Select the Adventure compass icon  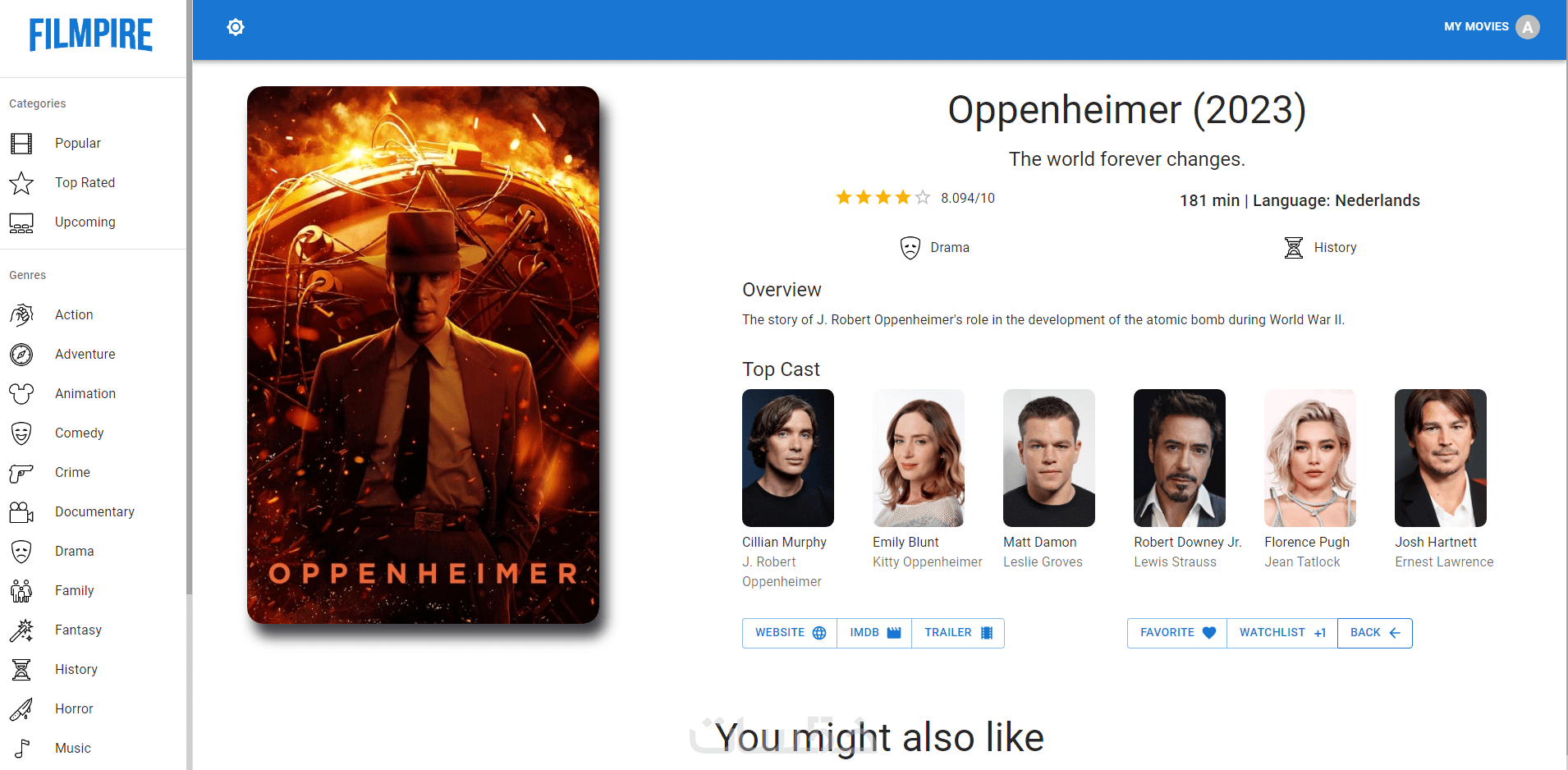click(21, 355)
